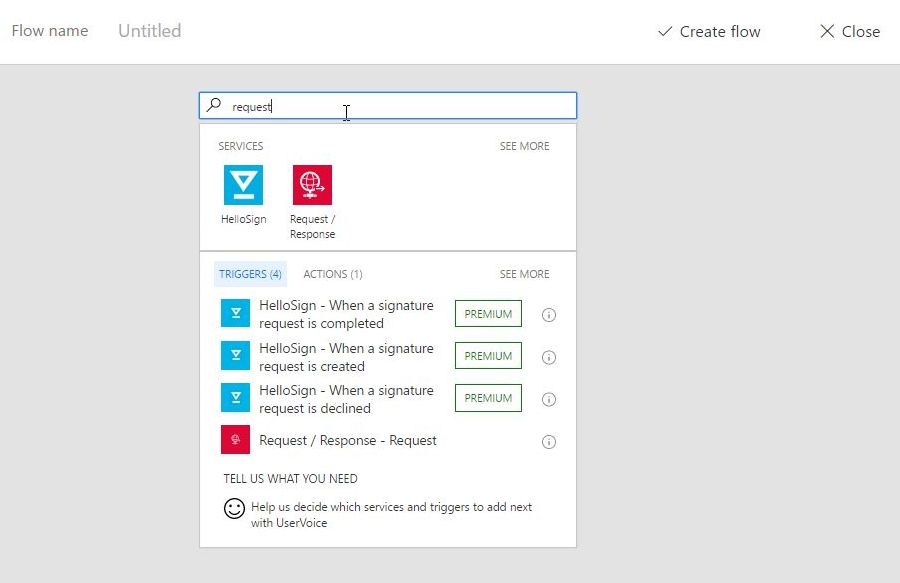Expand services with See More
900x583 pixels.
pyautogui.click(x=524, y=146)
